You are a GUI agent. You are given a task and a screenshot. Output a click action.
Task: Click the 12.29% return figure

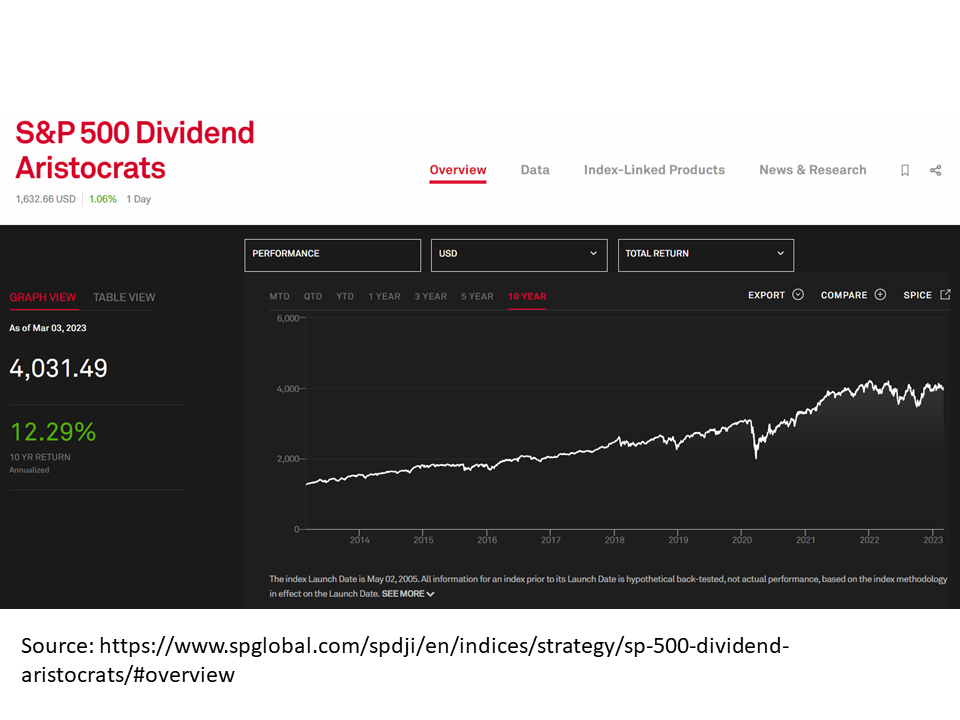pyautogui.click(x=53, y=432)
